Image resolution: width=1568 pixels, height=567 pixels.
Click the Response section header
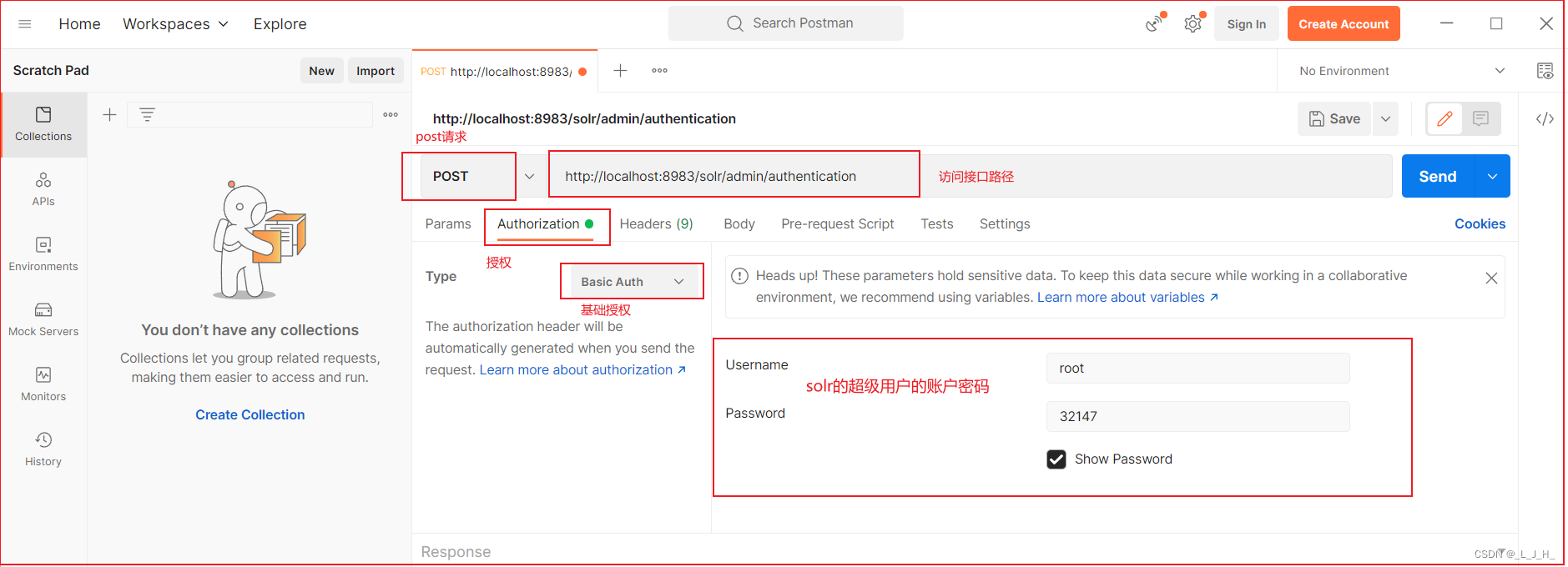point(456,552)
